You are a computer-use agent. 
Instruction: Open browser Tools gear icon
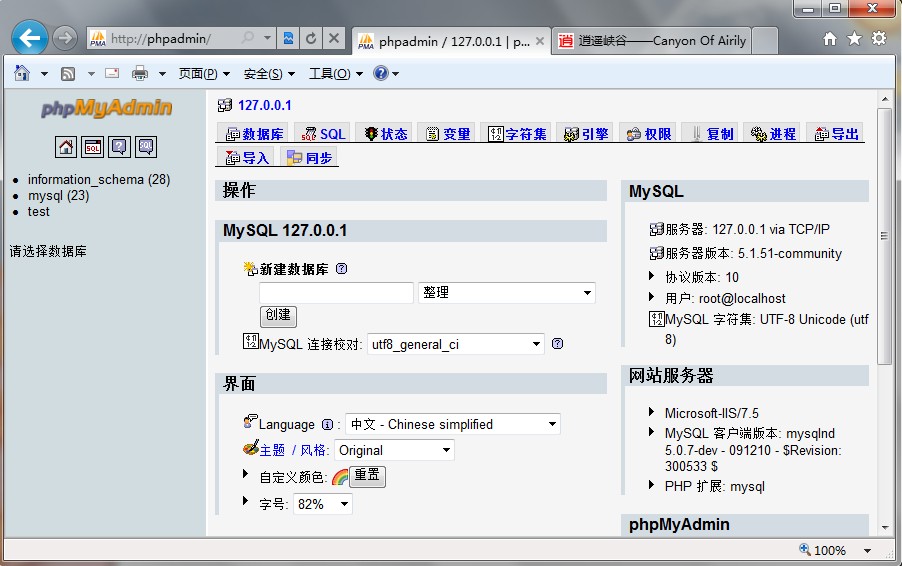click(x=879, y=39)
